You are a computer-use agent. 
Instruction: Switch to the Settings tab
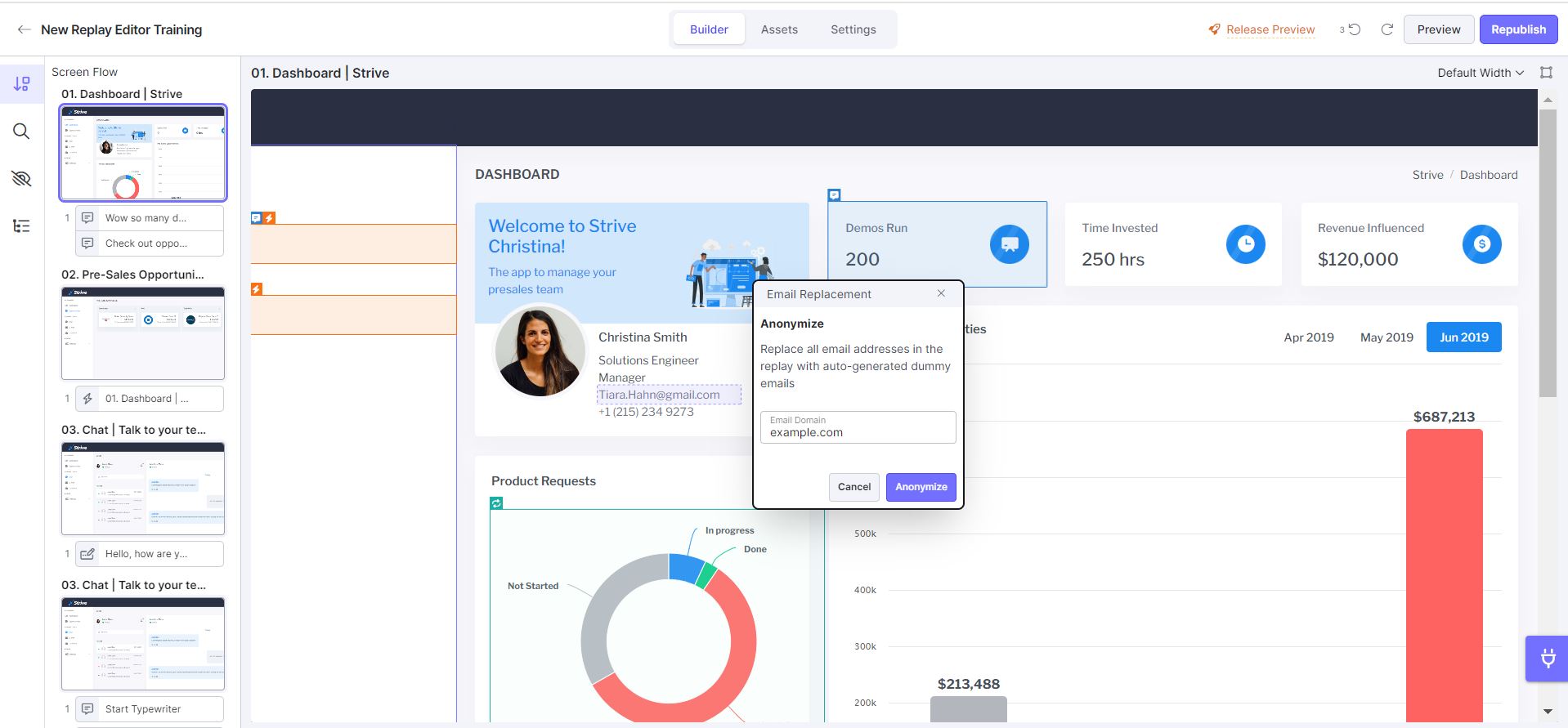pos(853,29)
